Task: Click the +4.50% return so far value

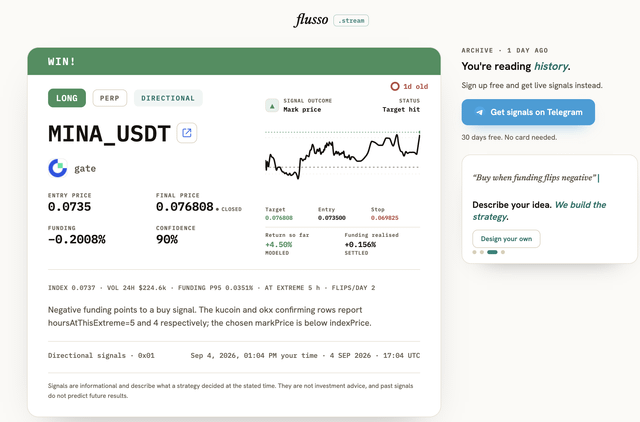Action: [x=278, y=244]
